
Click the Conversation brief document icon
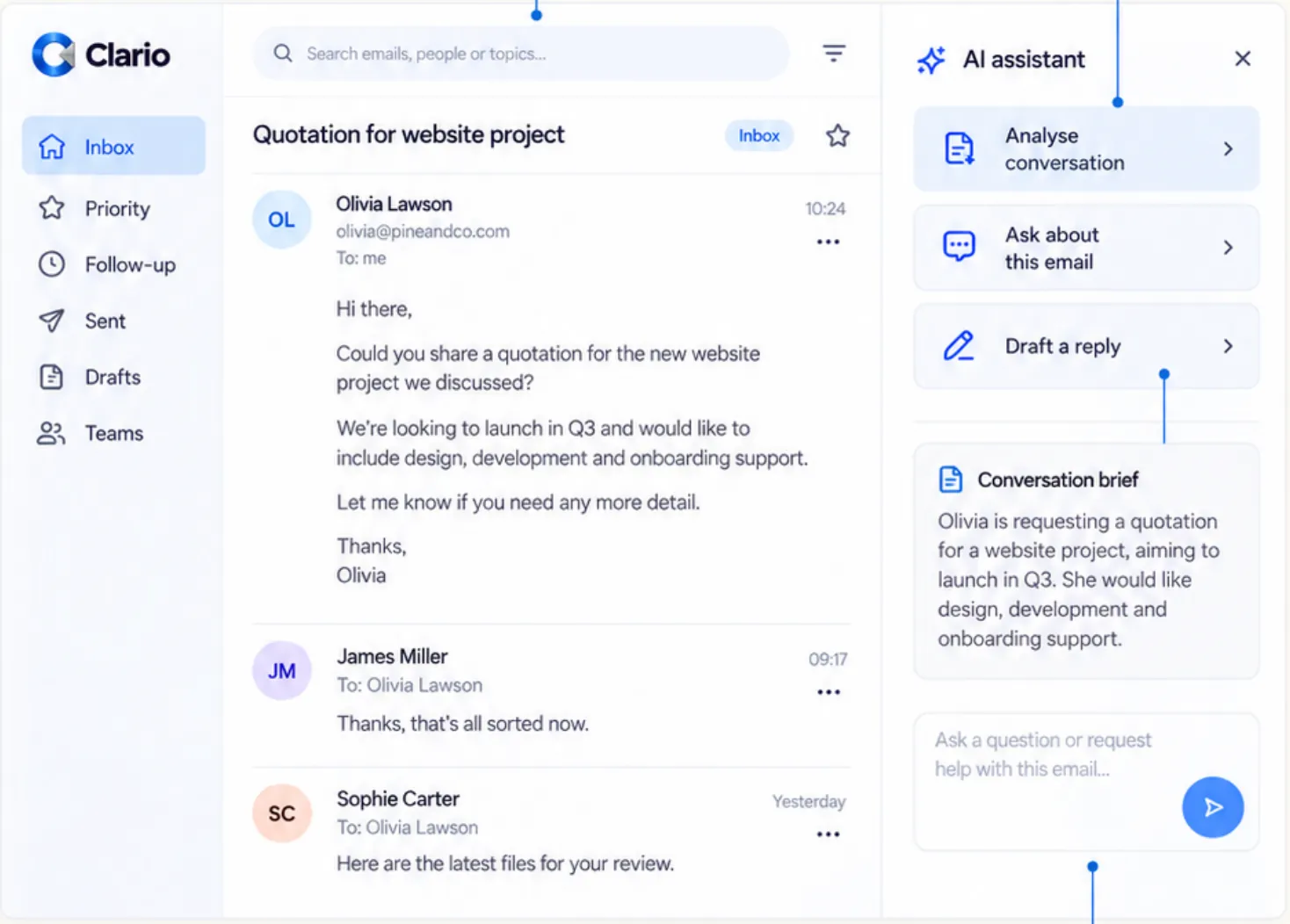pos(951,480)
